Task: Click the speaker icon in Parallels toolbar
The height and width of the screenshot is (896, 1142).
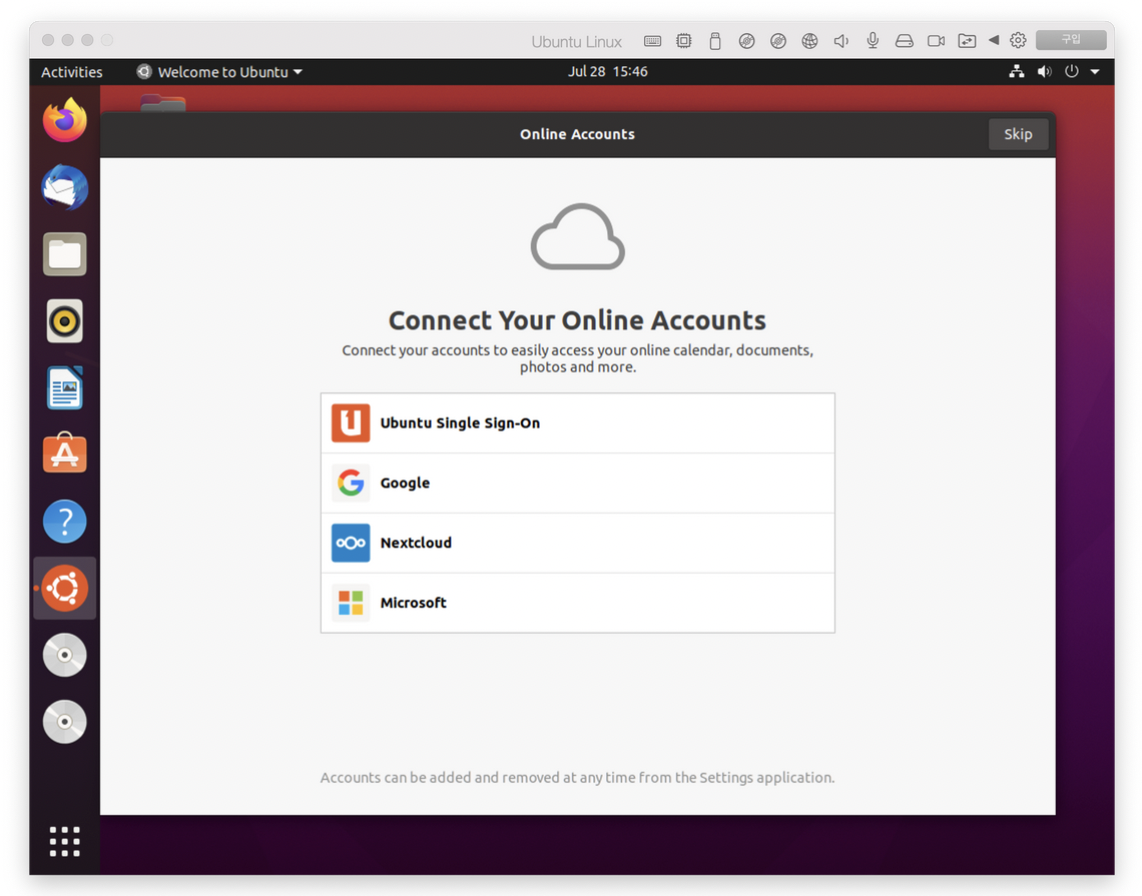Action: [x=841, y=41]
